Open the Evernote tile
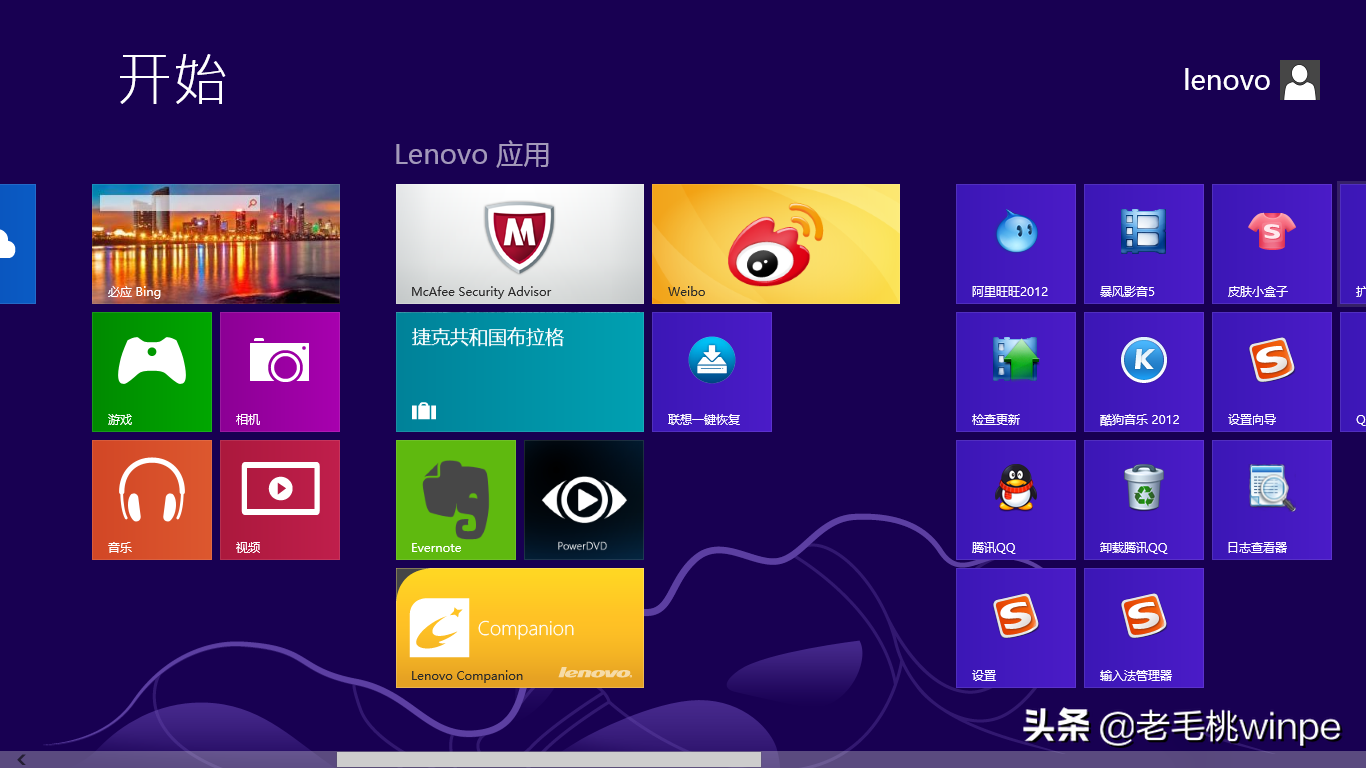The image size is (1366, 768). pyautogui.click(x=456, y=500)
